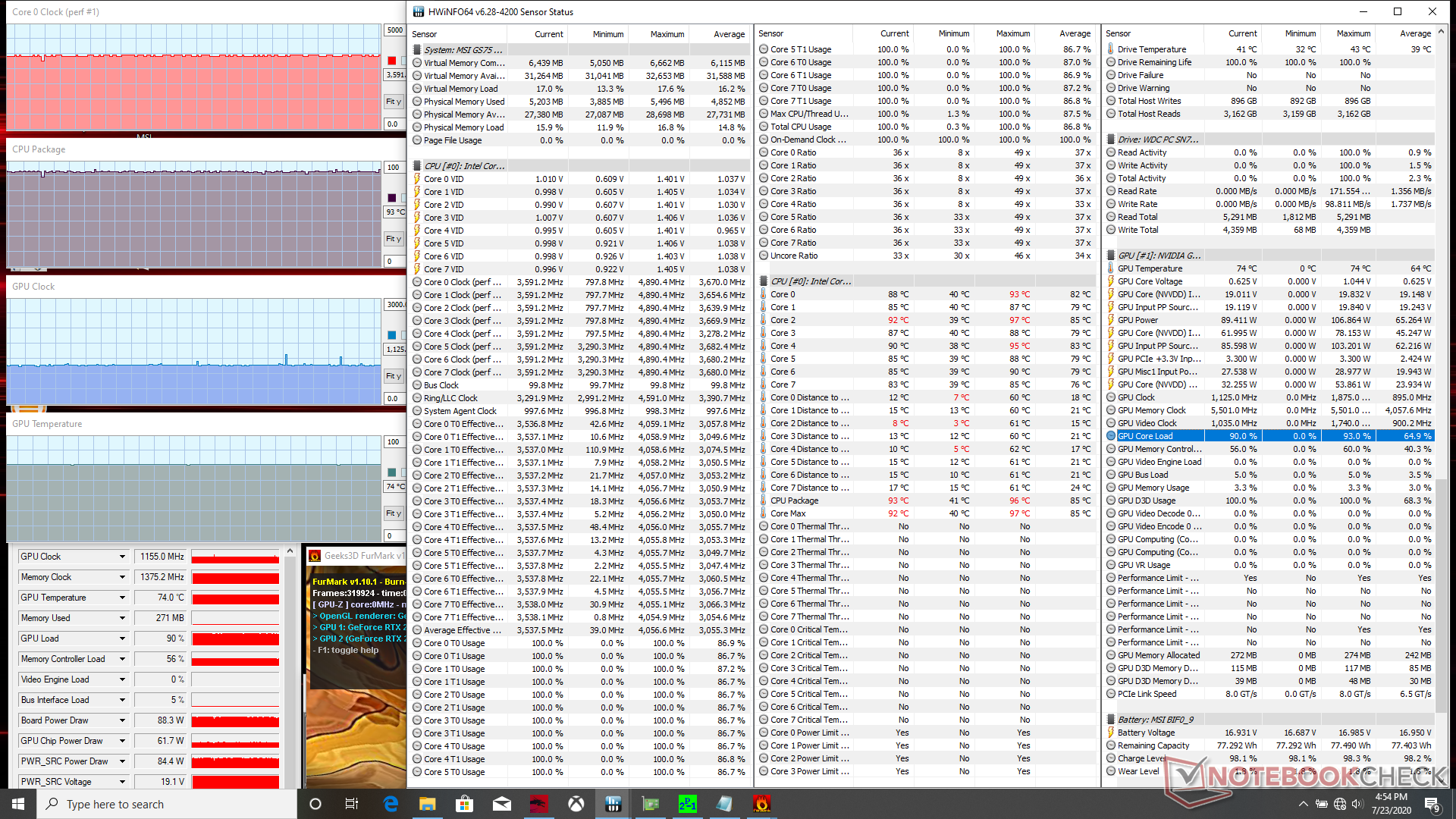Viewport: 1456px width, 819px height.
Task: Click blue color swatch on GPU Clock graph
Action: (x=391, y=335)
